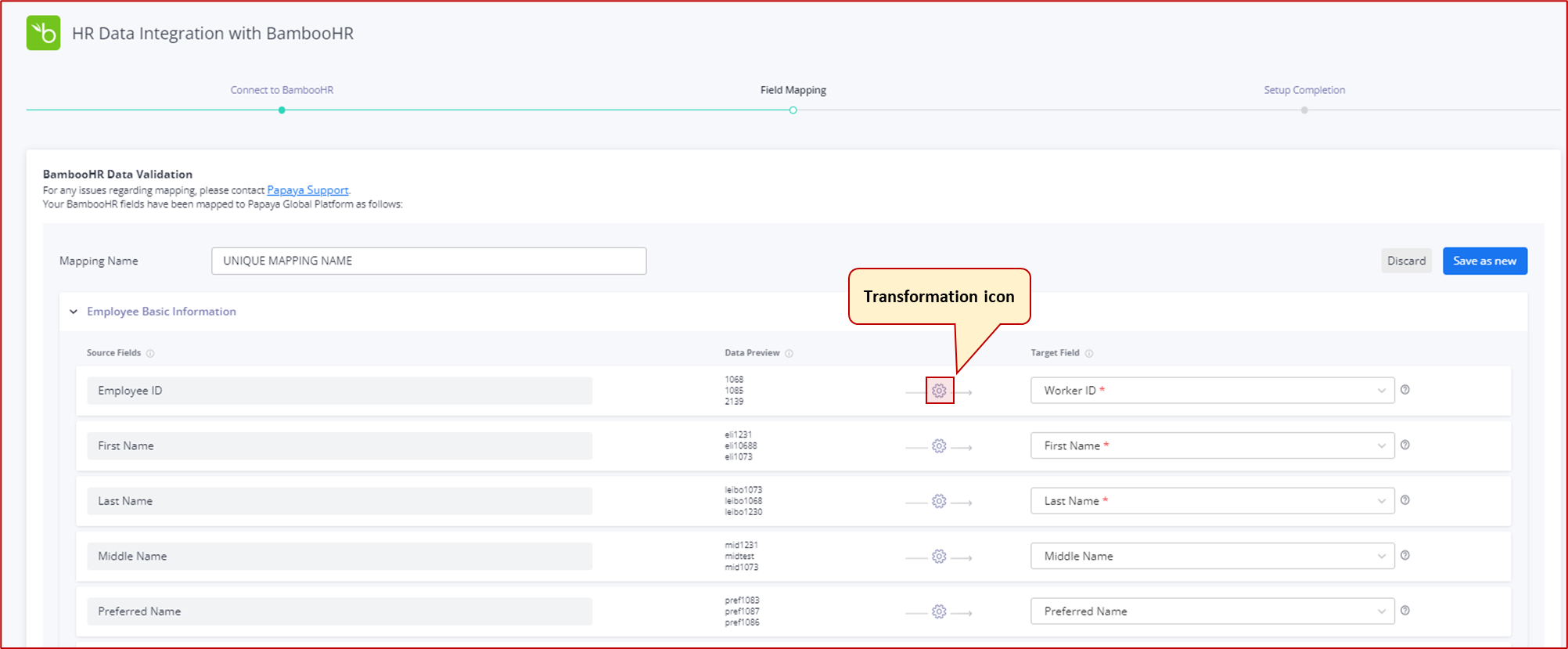Click the Middle Name source field
The height and width of the screenshot is (649, 1568).
340,556
